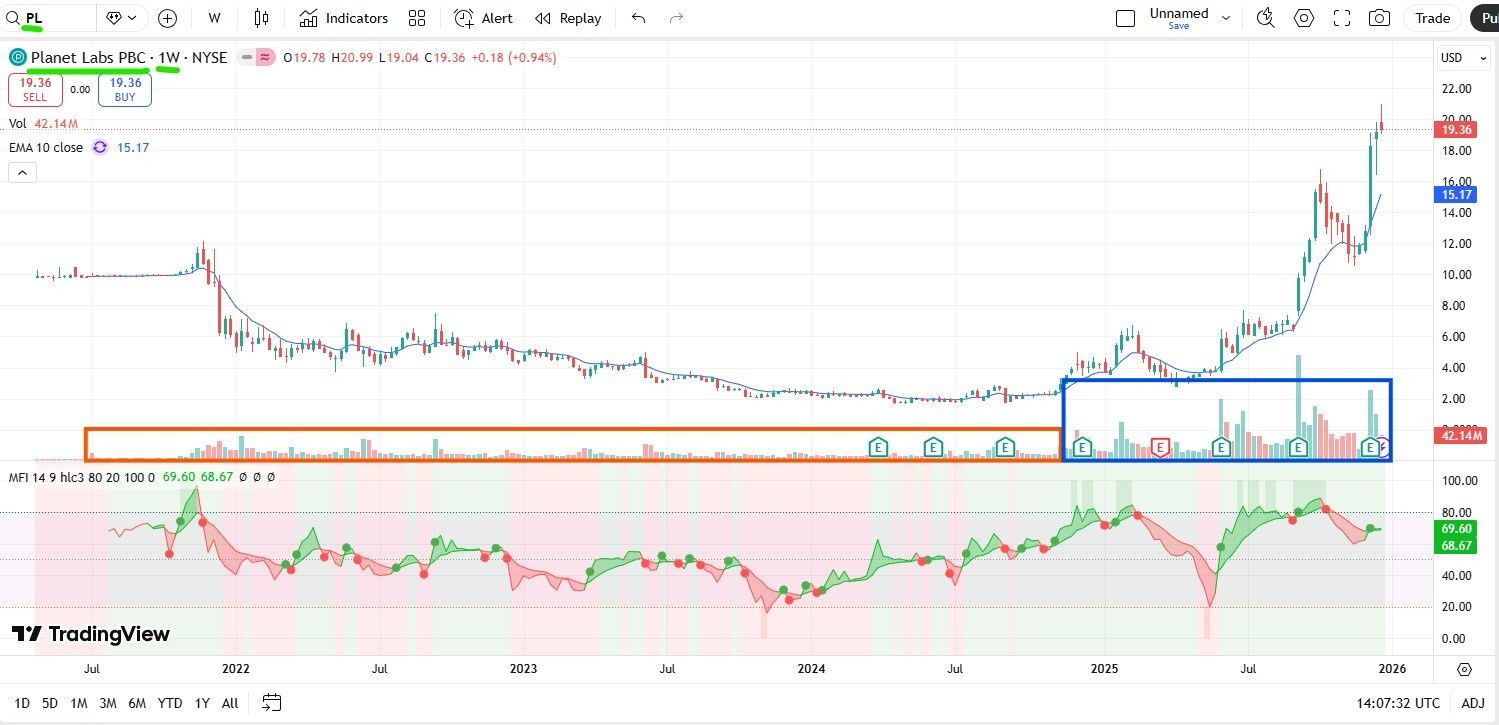Click the blue 15.17 EMA price label
Image resolution: width=1499 pixels, height=725 pixels.
click(1457, 194)
